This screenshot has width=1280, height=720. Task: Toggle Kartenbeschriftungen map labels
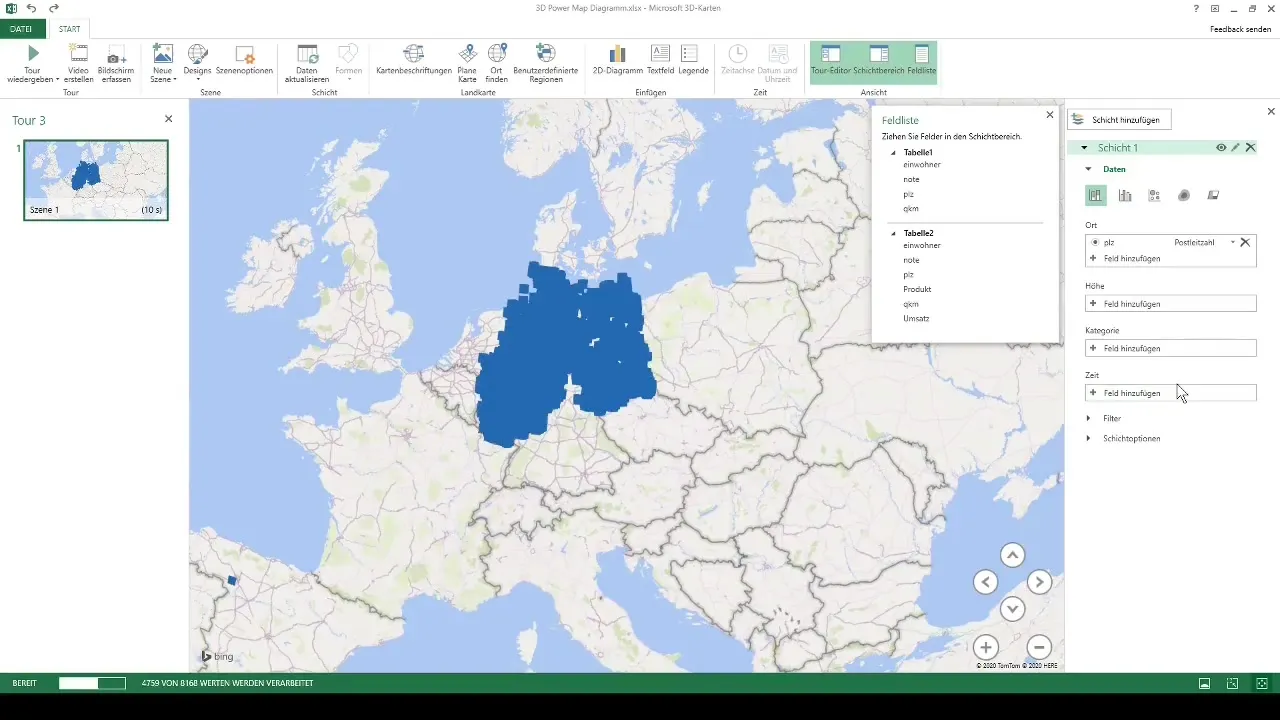pyautogui.click(x=414, y=60)
